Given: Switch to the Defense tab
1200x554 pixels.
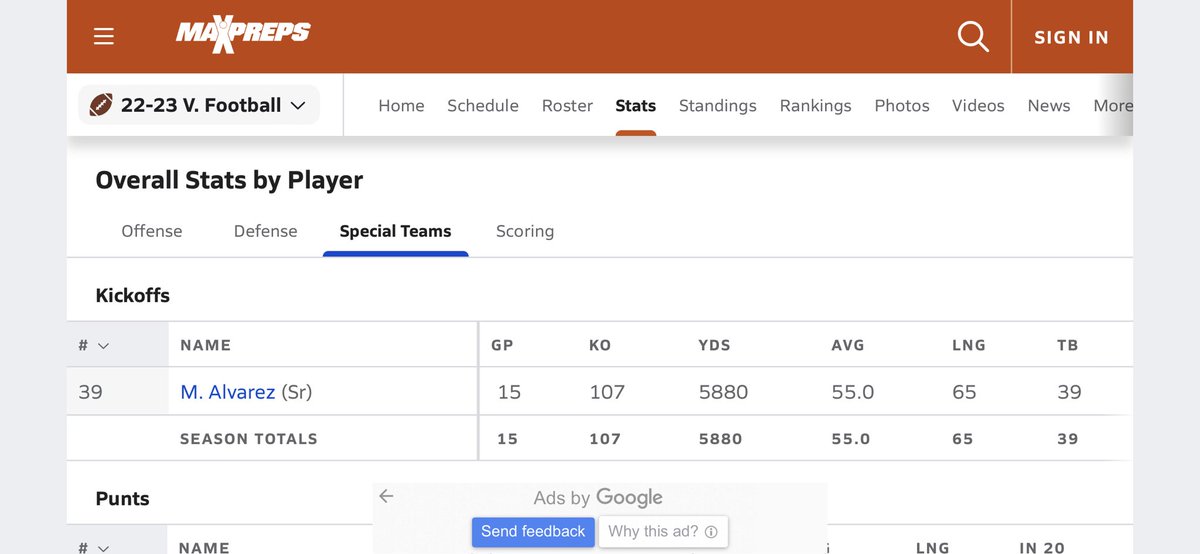Looking at the screenshot, I should [x=266, y=231].
